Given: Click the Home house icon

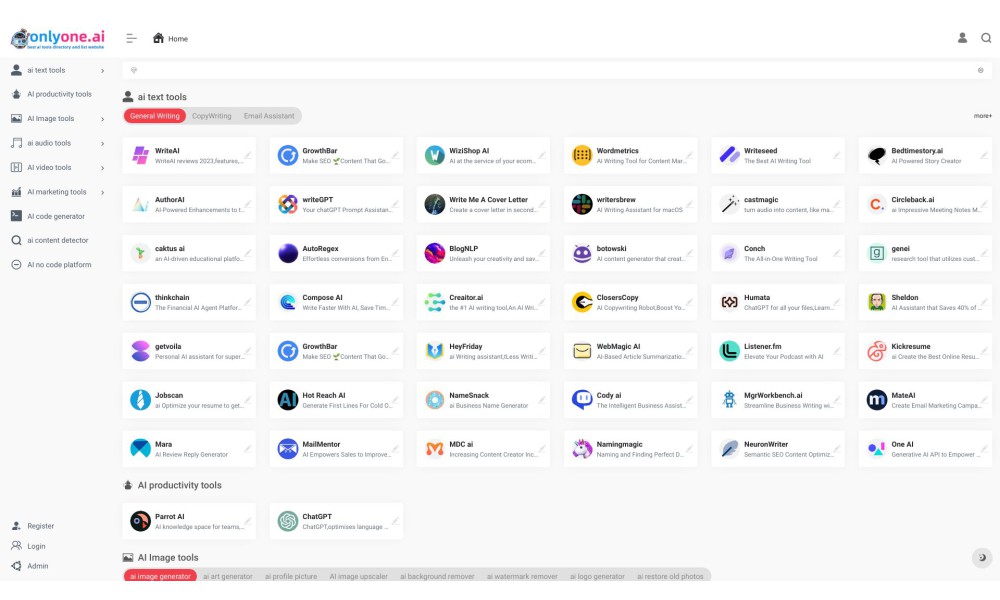Looking at the screenshot, I should [158, 38].
